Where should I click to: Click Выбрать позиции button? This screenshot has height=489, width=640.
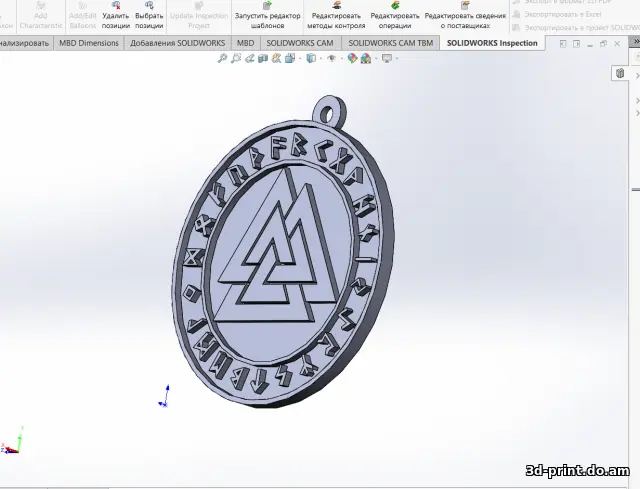pyautogui.click(x=149, y=16)
